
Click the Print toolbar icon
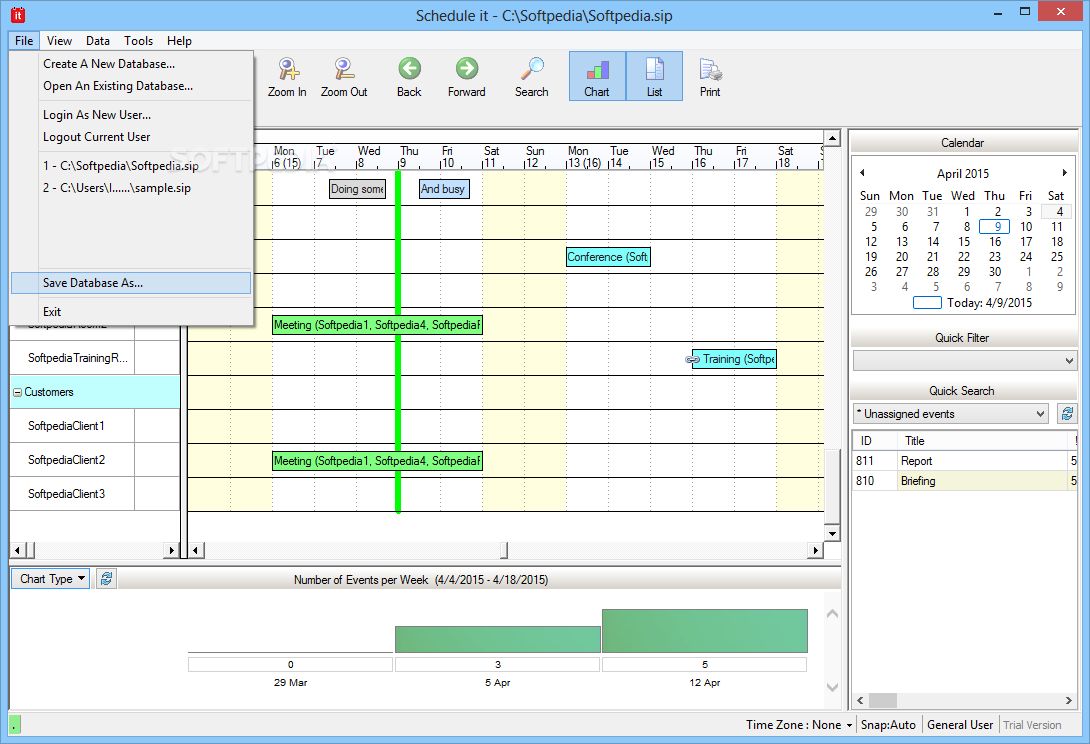point(710,77)
